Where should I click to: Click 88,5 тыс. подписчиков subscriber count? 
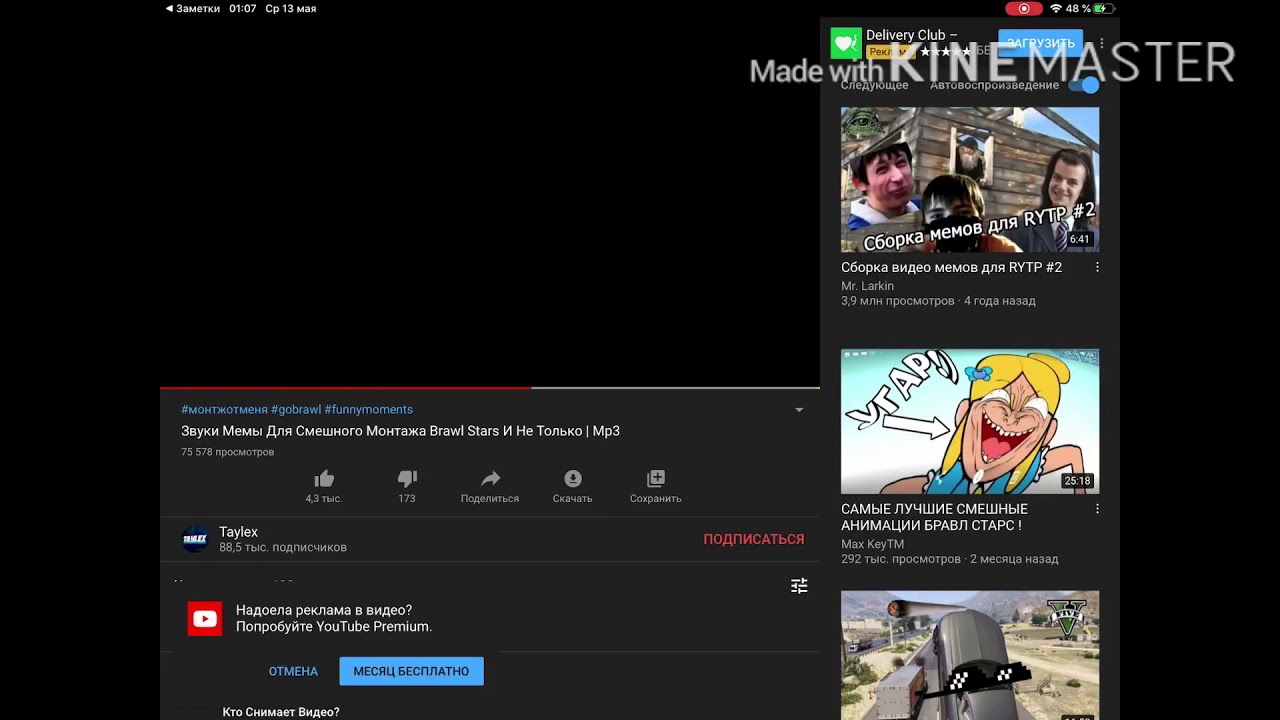click(x=283, y=548)
